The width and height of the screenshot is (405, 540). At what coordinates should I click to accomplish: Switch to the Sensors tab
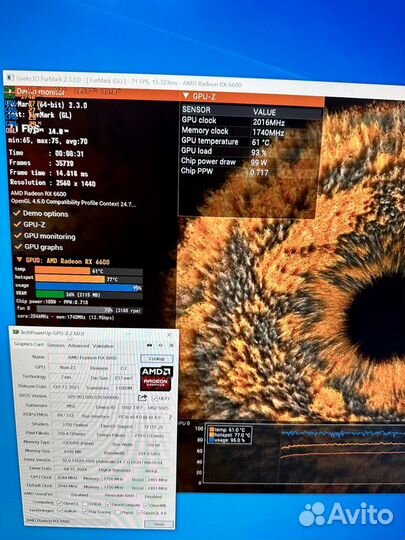(x=56, y=345)
